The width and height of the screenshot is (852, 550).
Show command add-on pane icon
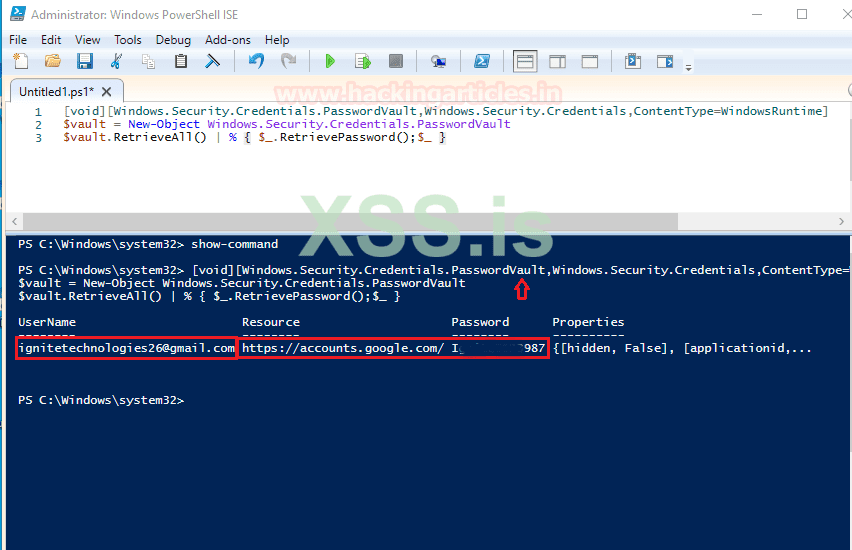coord(665,61)
